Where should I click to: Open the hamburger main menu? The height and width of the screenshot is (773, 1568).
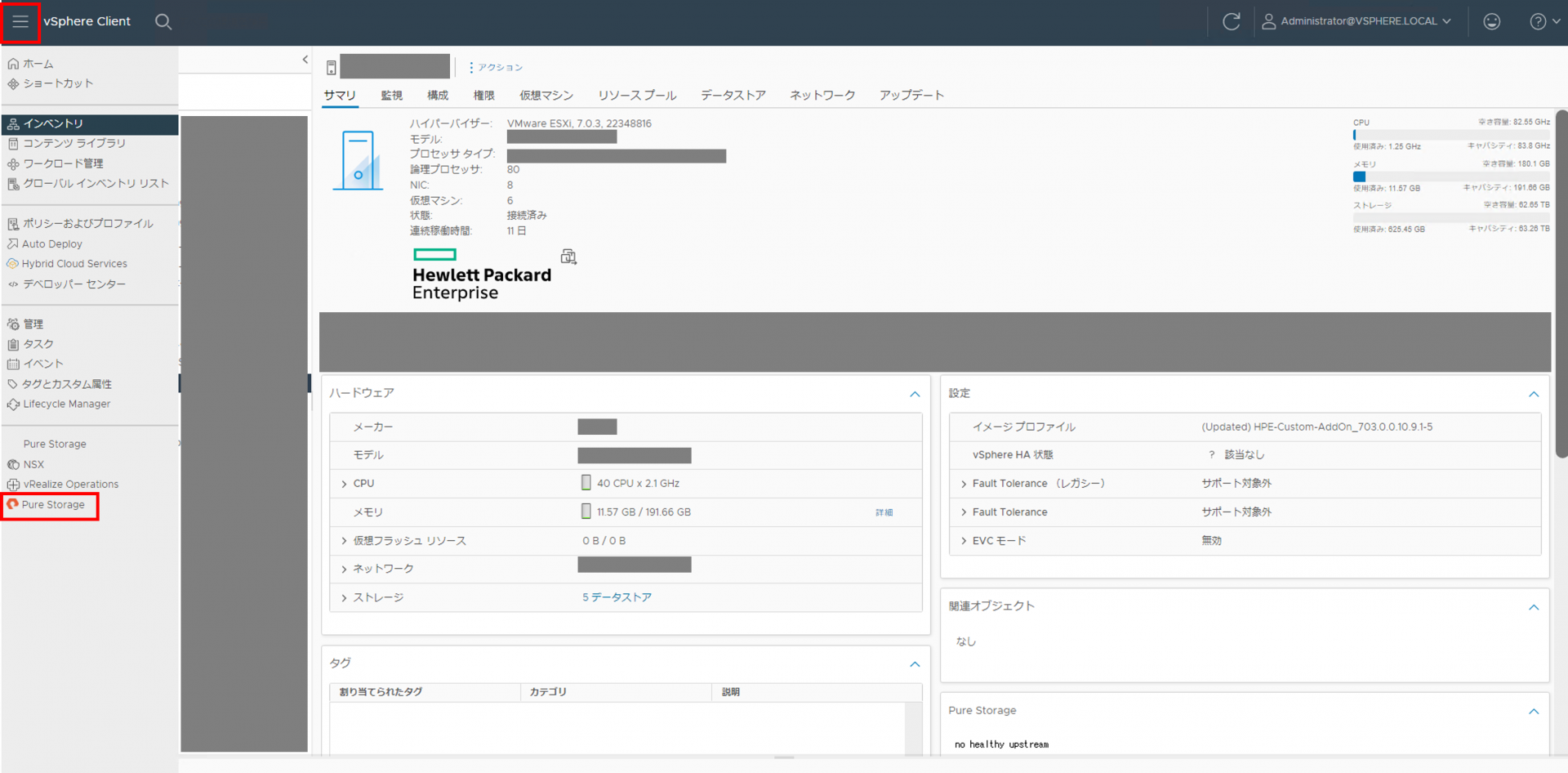20,22
